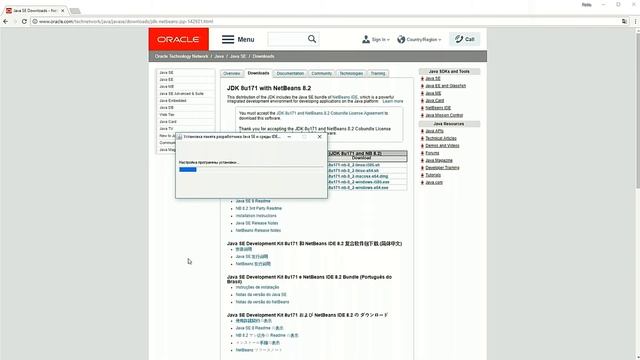This screenshot has height=360, width=640.
Task: Download the macosx-x64.dmg file
Action: click(358, 176)
